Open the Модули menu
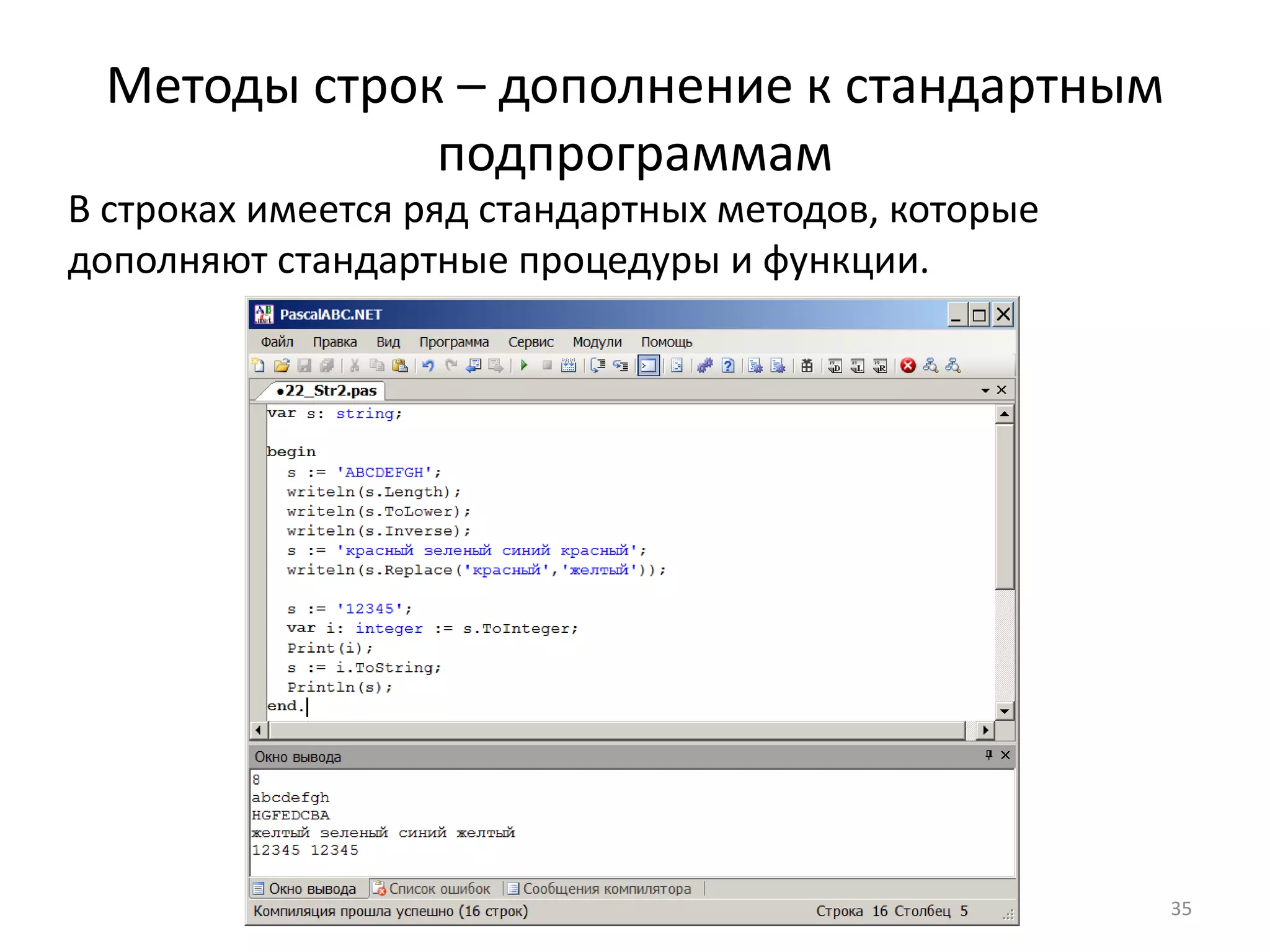This screenshot has height=952, width=1270. click(597, 342)
